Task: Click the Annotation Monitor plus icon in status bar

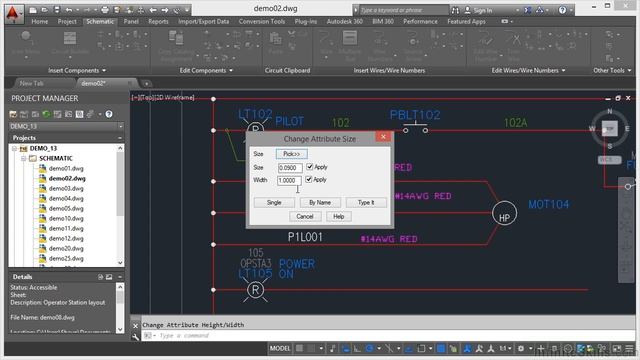Action: (x=541, y=349)
